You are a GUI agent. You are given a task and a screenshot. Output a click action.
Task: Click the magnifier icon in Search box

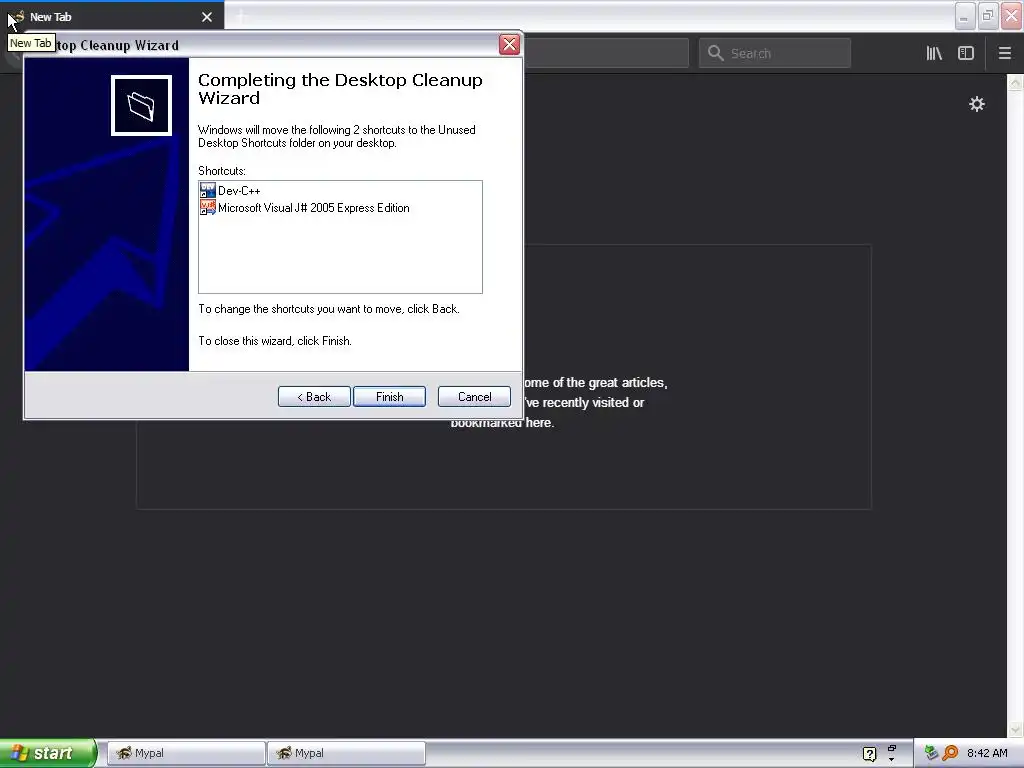(x=716, y=53)
